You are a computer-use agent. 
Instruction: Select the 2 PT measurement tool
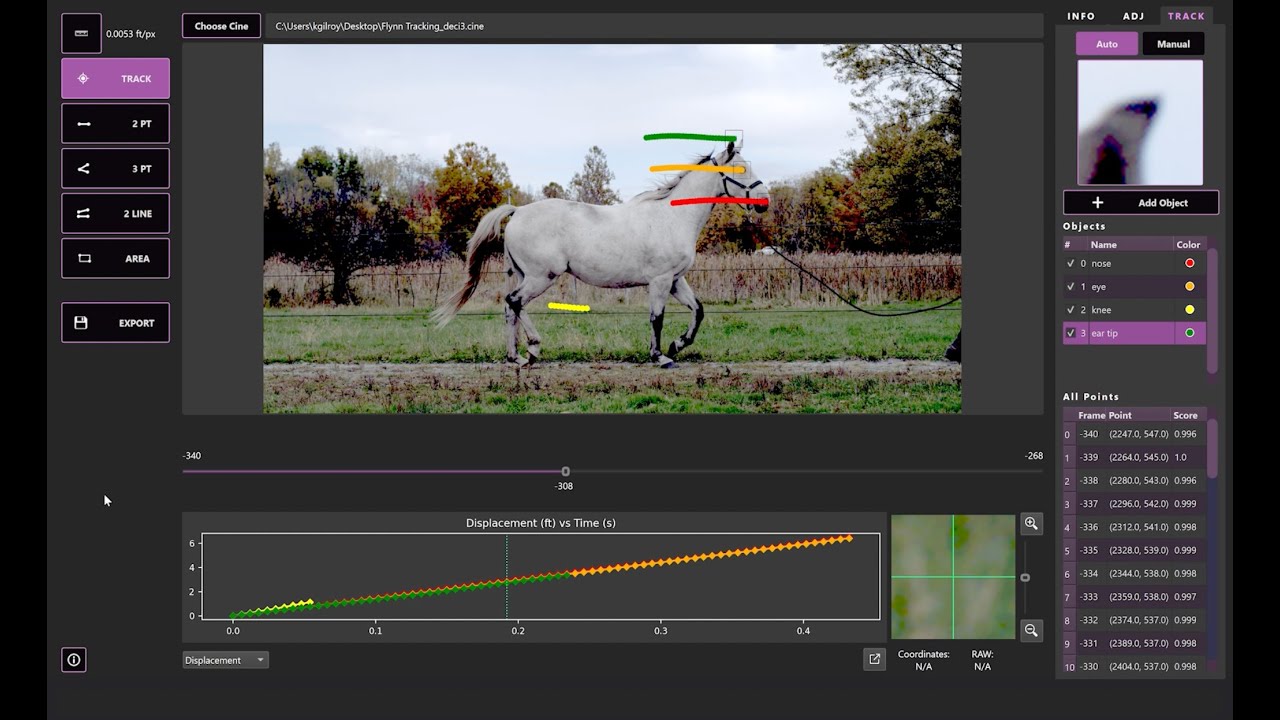coord(115,123)
